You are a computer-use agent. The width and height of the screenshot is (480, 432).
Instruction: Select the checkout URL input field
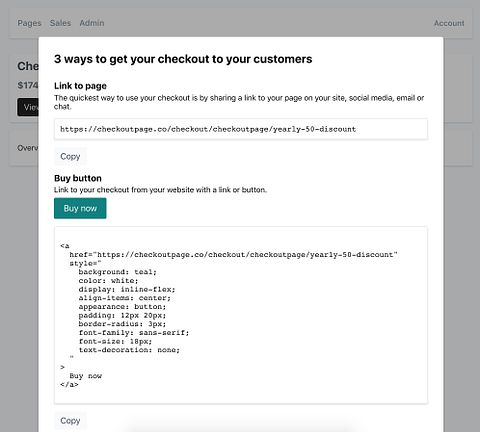click(x=241, y=129)
